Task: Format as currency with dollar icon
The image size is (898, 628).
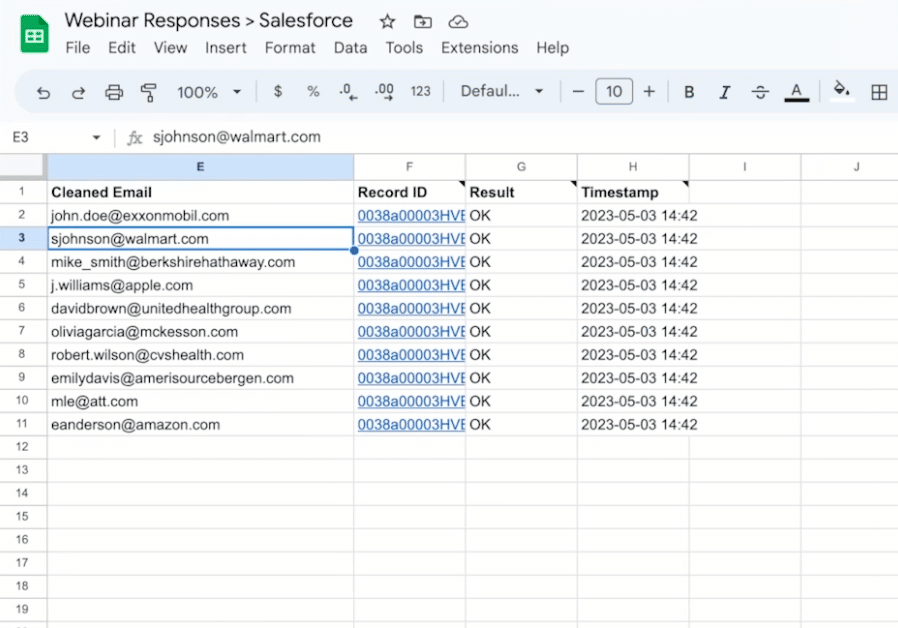Action: (278, 92)
